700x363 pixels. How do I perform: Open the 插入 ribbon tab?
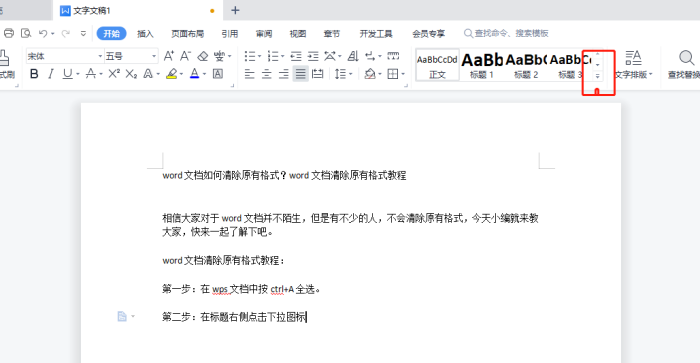click(x=145, y=33)
